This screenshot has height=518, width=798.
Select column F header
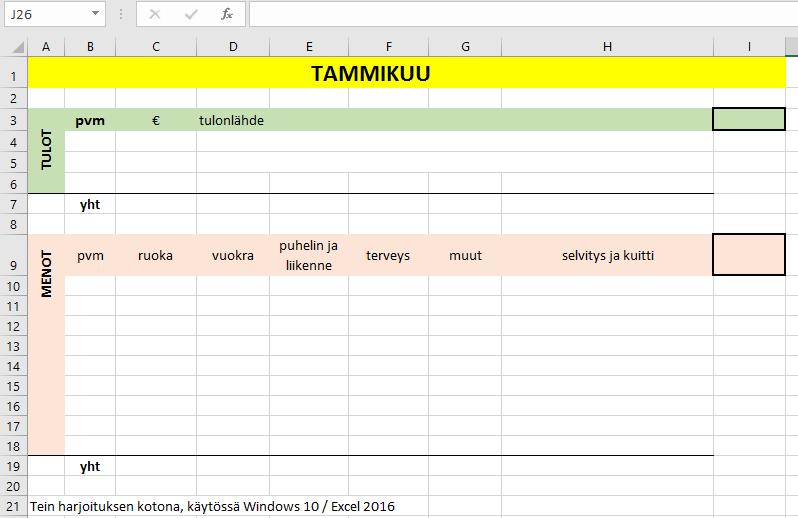pos(389,47)
